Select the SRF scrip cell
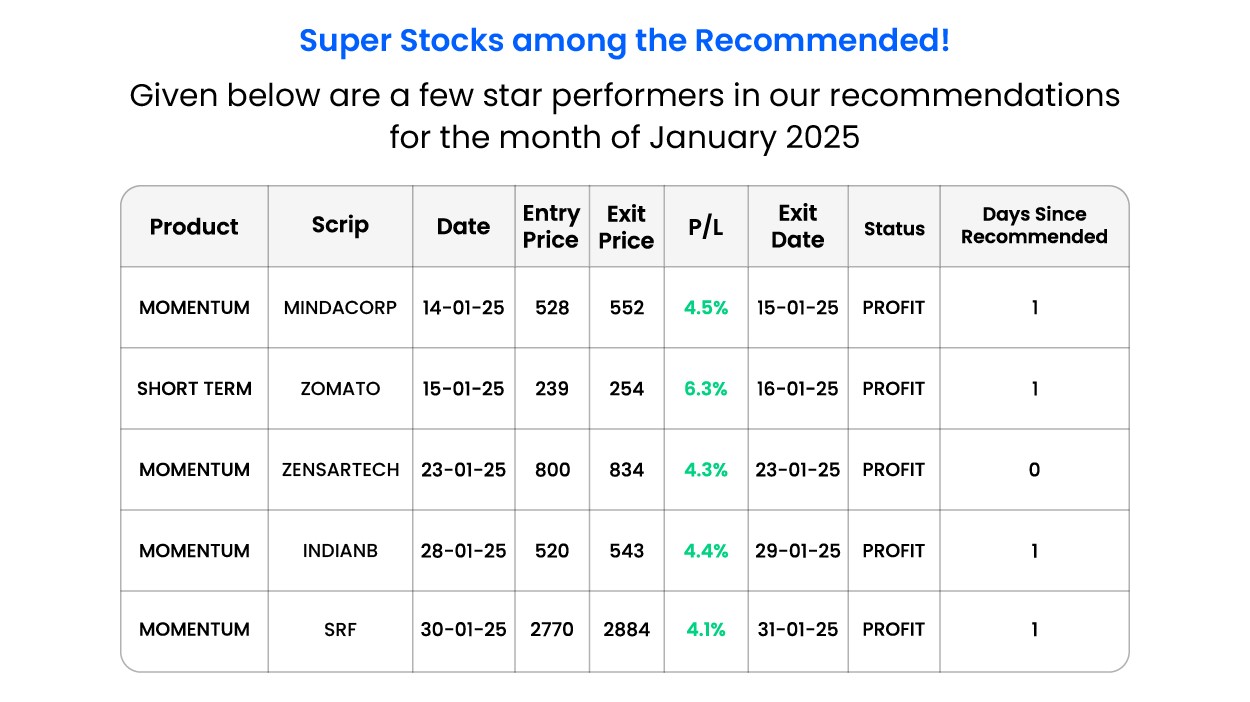Viewport: 1250px width, 702px height. tap(340, 630)
